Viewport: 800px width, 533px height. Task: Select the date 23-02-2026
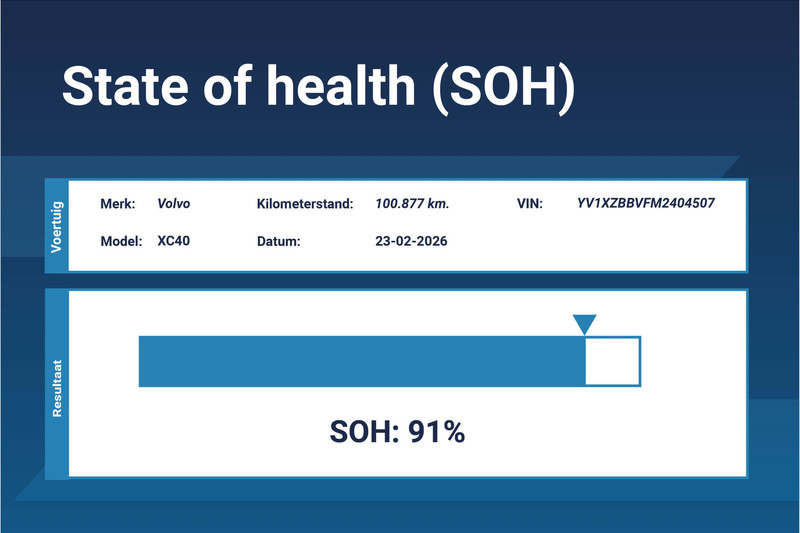point(412,242)
